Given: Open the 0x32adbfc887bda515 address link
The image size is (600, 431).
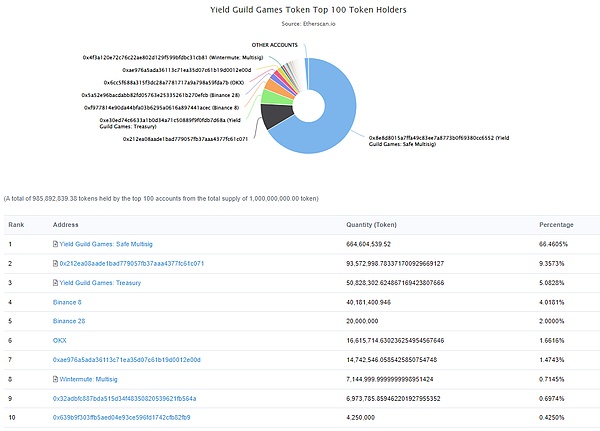Looking at the screenshot, I should (126, 399).
